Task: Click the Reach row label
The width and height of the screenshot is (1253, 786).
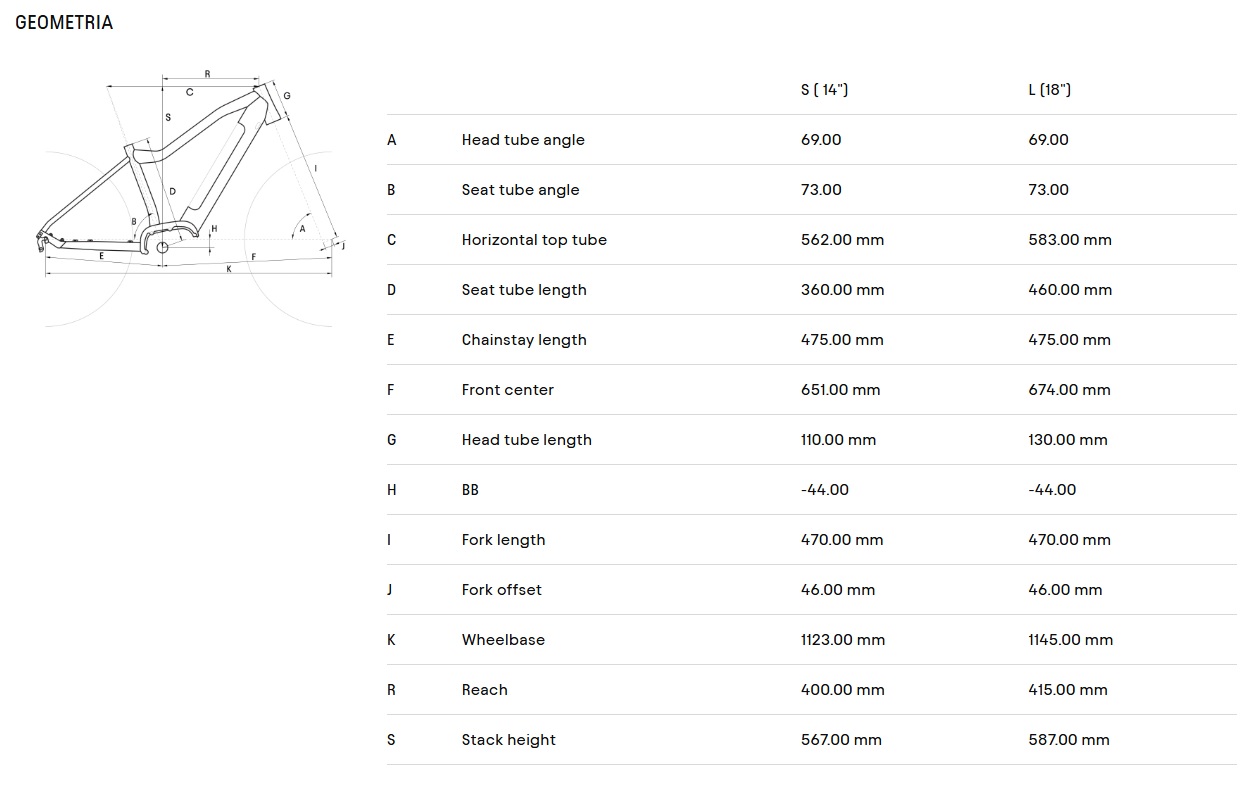Action: 484,690
